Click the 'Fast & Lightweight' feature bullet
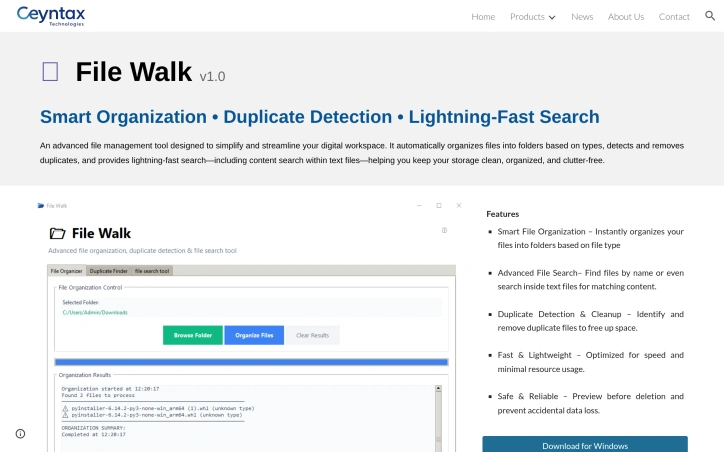724x452 pixels. coord(591,362)
